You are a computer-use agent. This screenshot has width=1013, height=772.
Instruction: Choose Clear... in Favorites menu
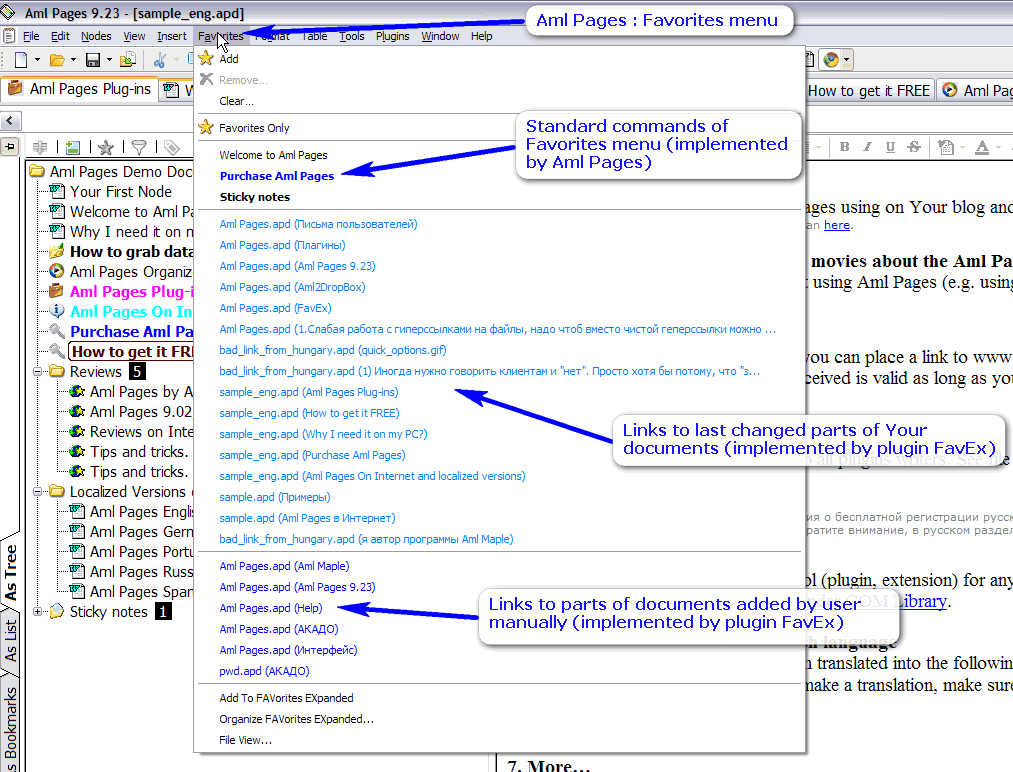click(236, 101)
